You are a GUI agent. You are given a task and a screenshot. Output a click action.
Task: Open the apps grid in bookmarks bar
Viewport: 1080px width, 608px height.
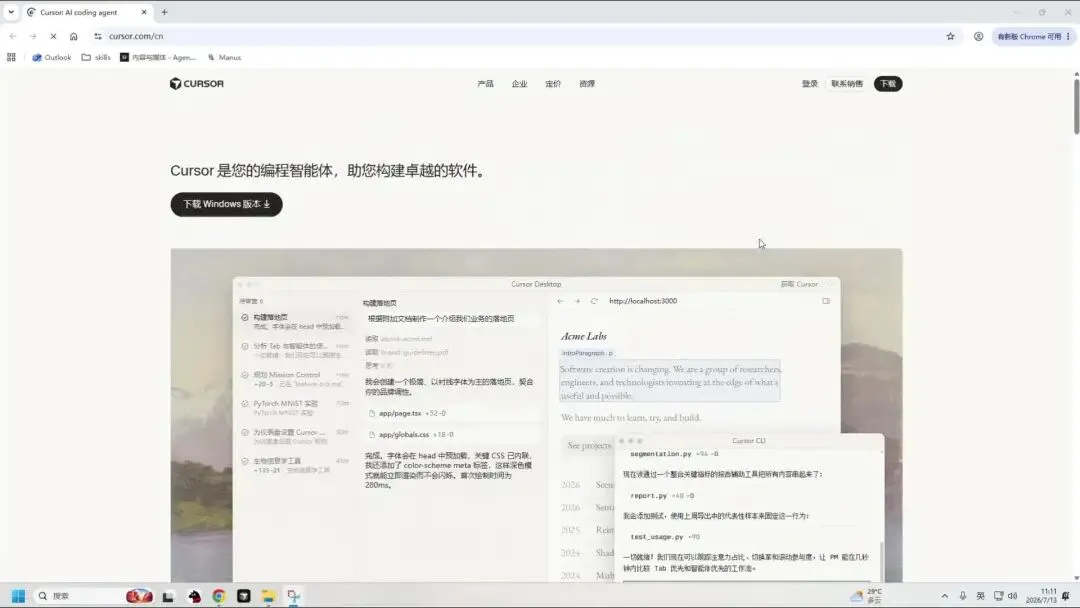click(x=11, y=58)
